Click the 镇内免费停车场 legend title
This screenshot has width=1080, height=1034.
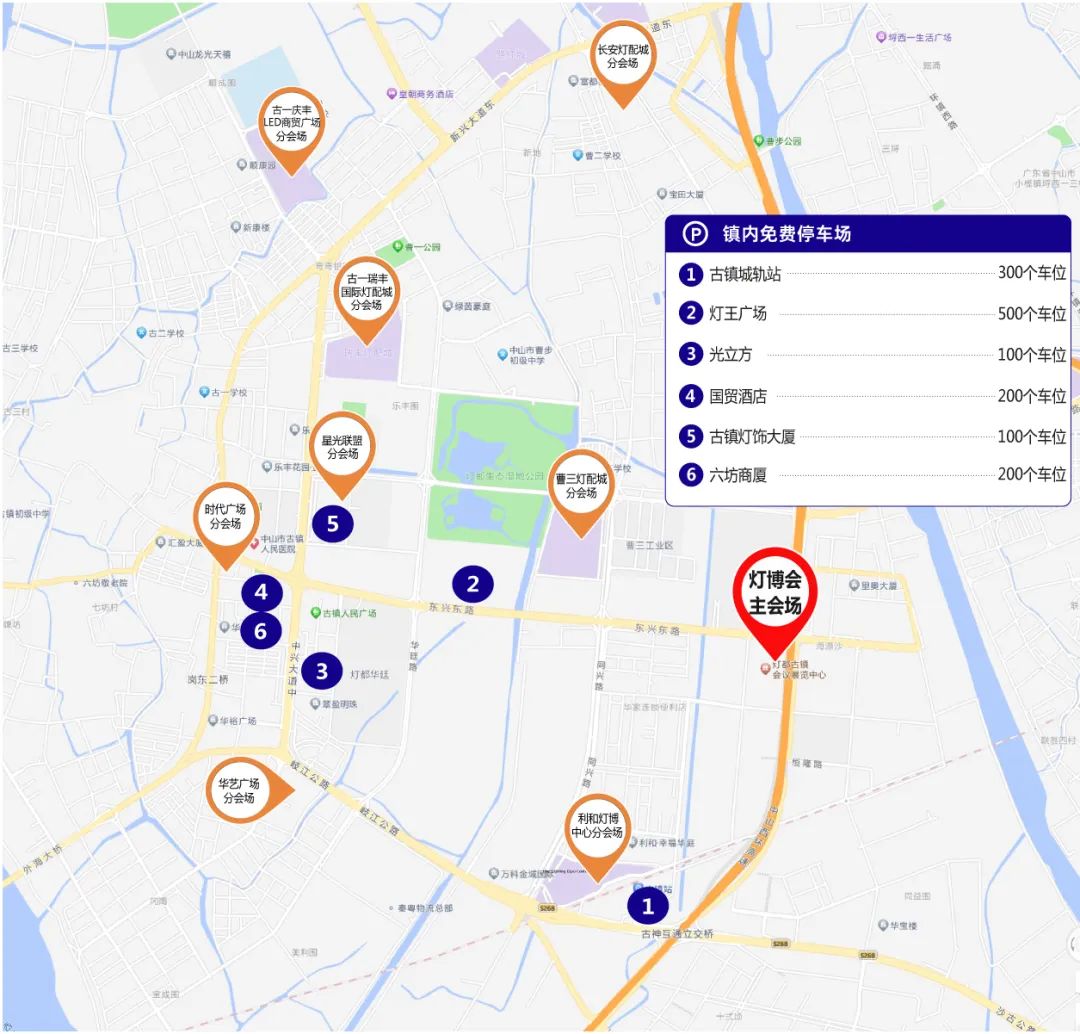coord(787,234)
